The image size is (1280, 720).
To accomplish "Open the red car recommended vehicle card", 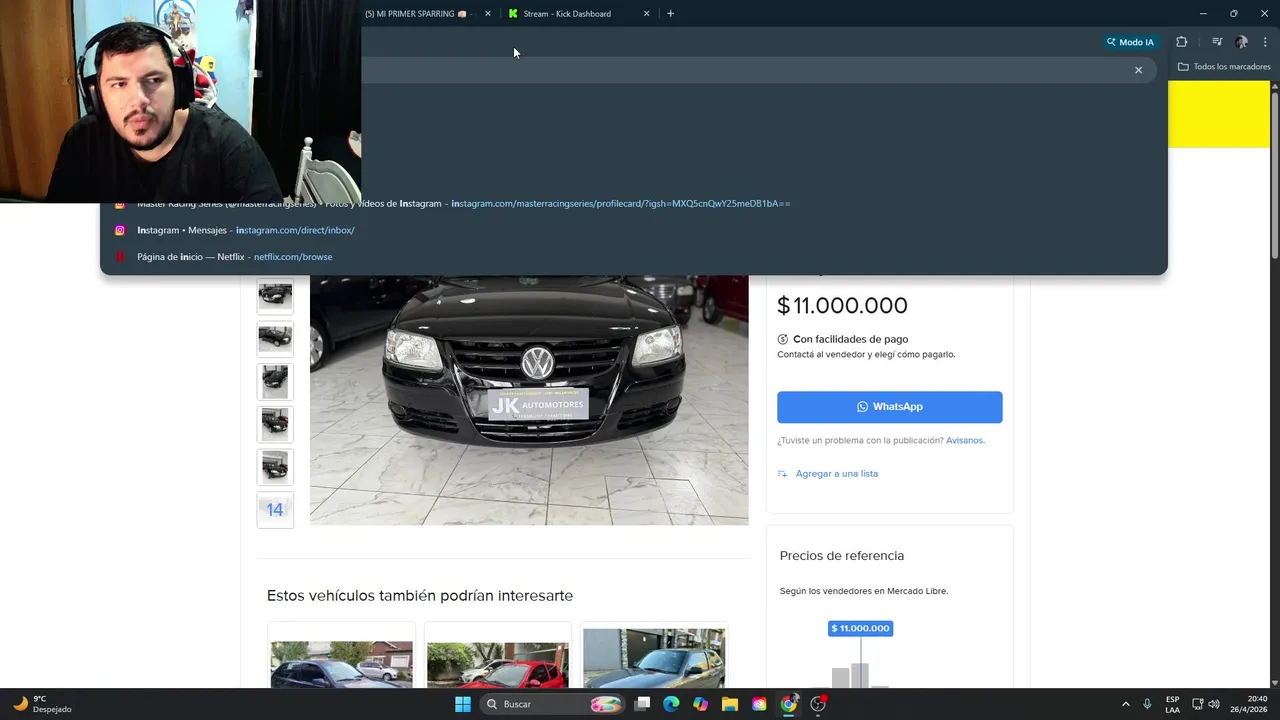I will coord(497,656).
